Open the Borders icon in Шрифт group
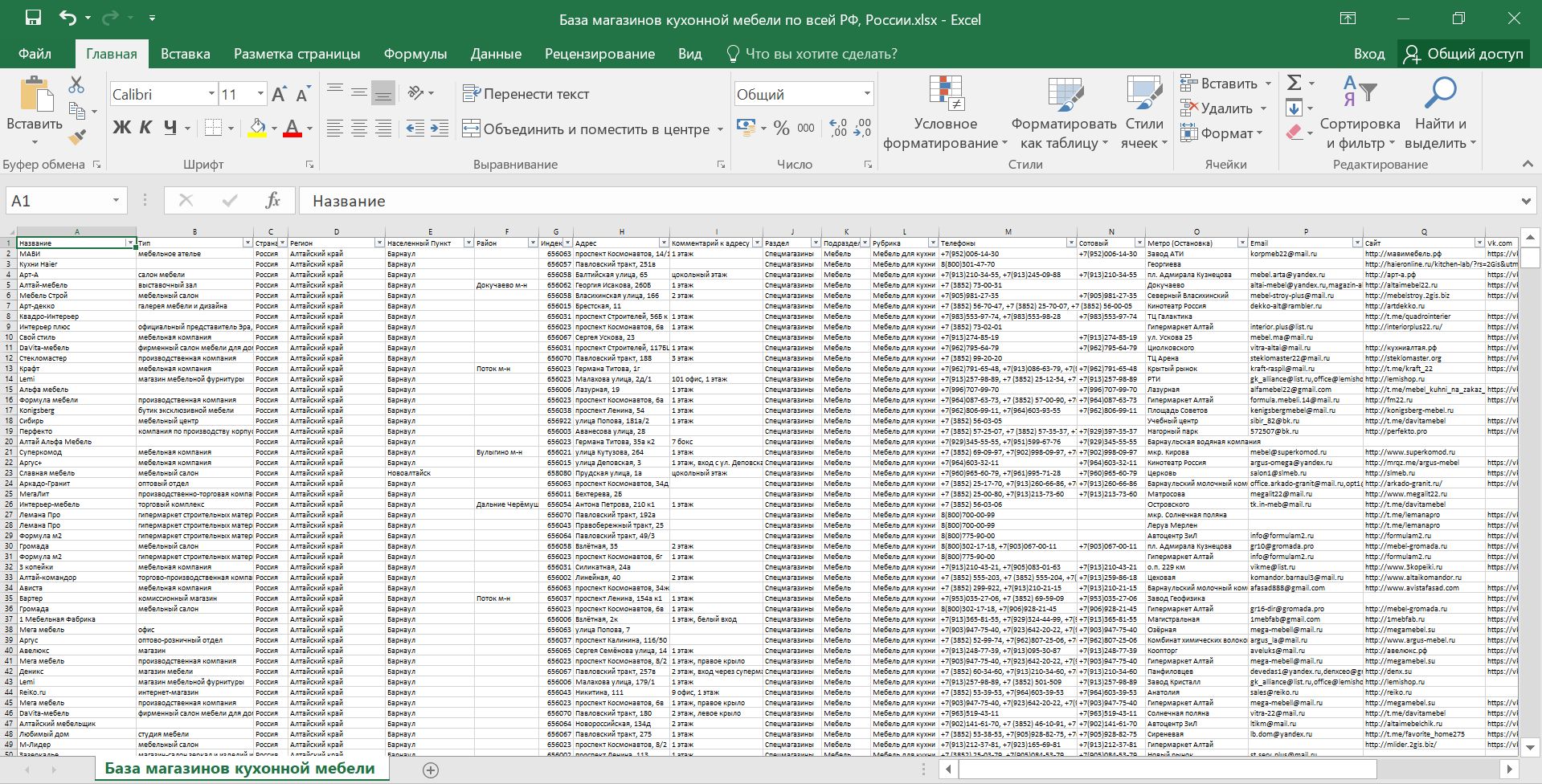 coord(213,128)
